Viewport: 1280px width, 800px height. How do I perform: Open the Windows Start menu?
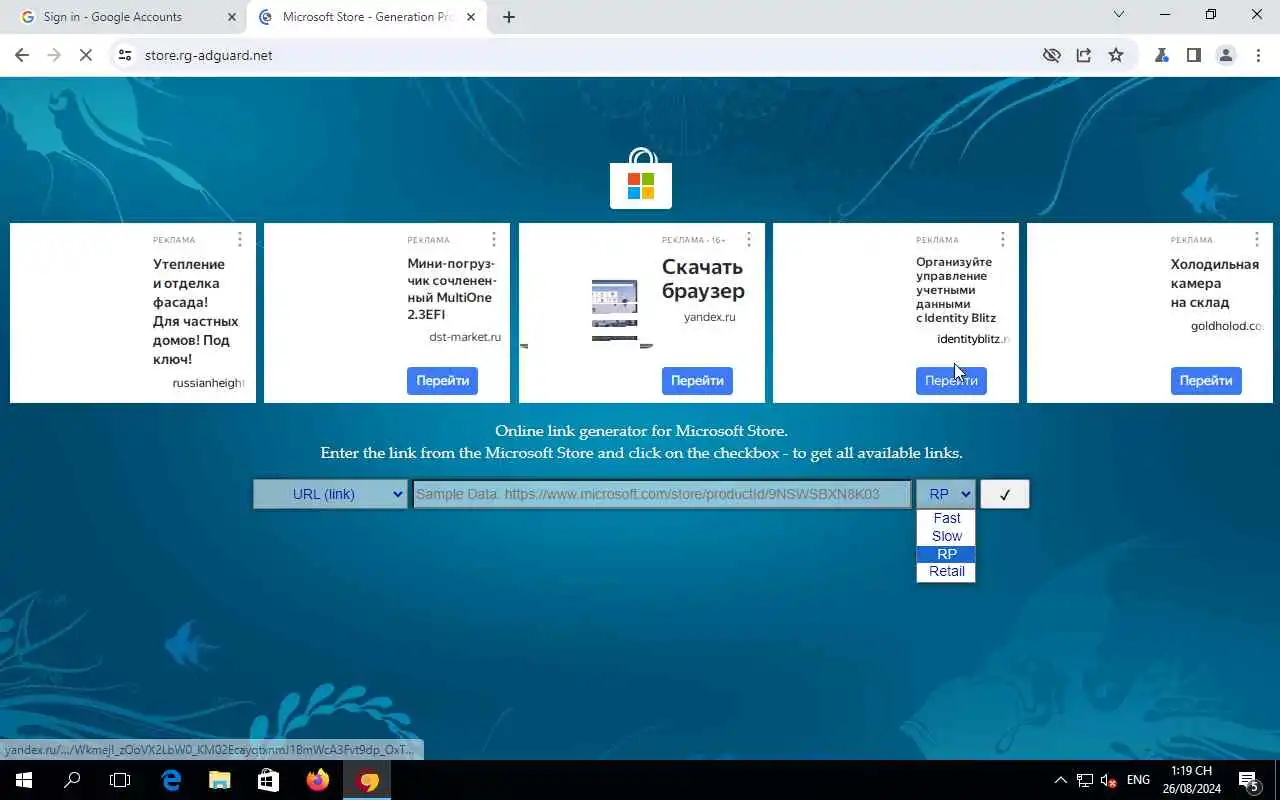tap(24, 780)
